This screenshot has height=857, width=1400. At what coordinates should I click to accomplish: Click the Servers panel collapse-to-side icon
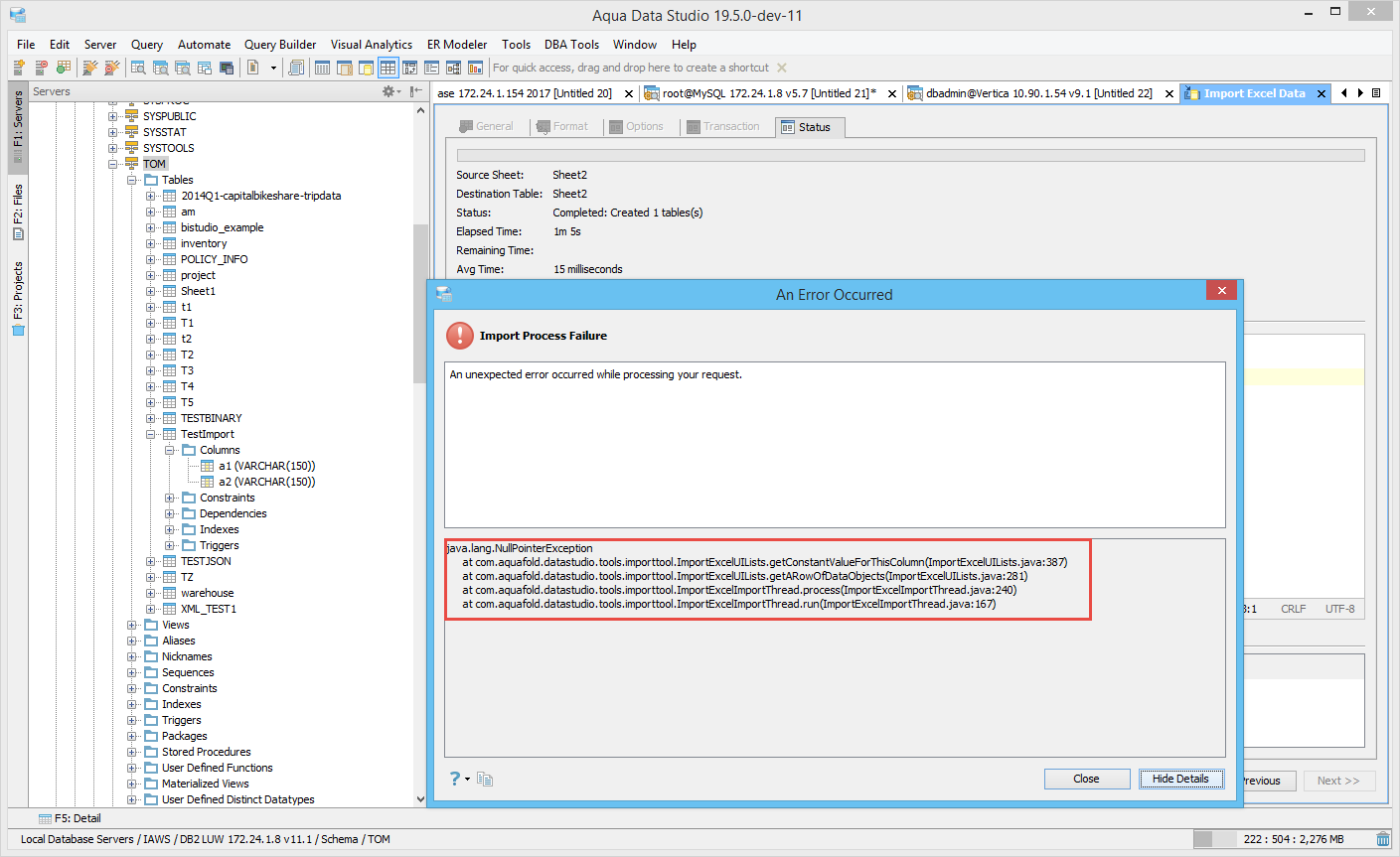pyautogui.click(x=416, y=91)
